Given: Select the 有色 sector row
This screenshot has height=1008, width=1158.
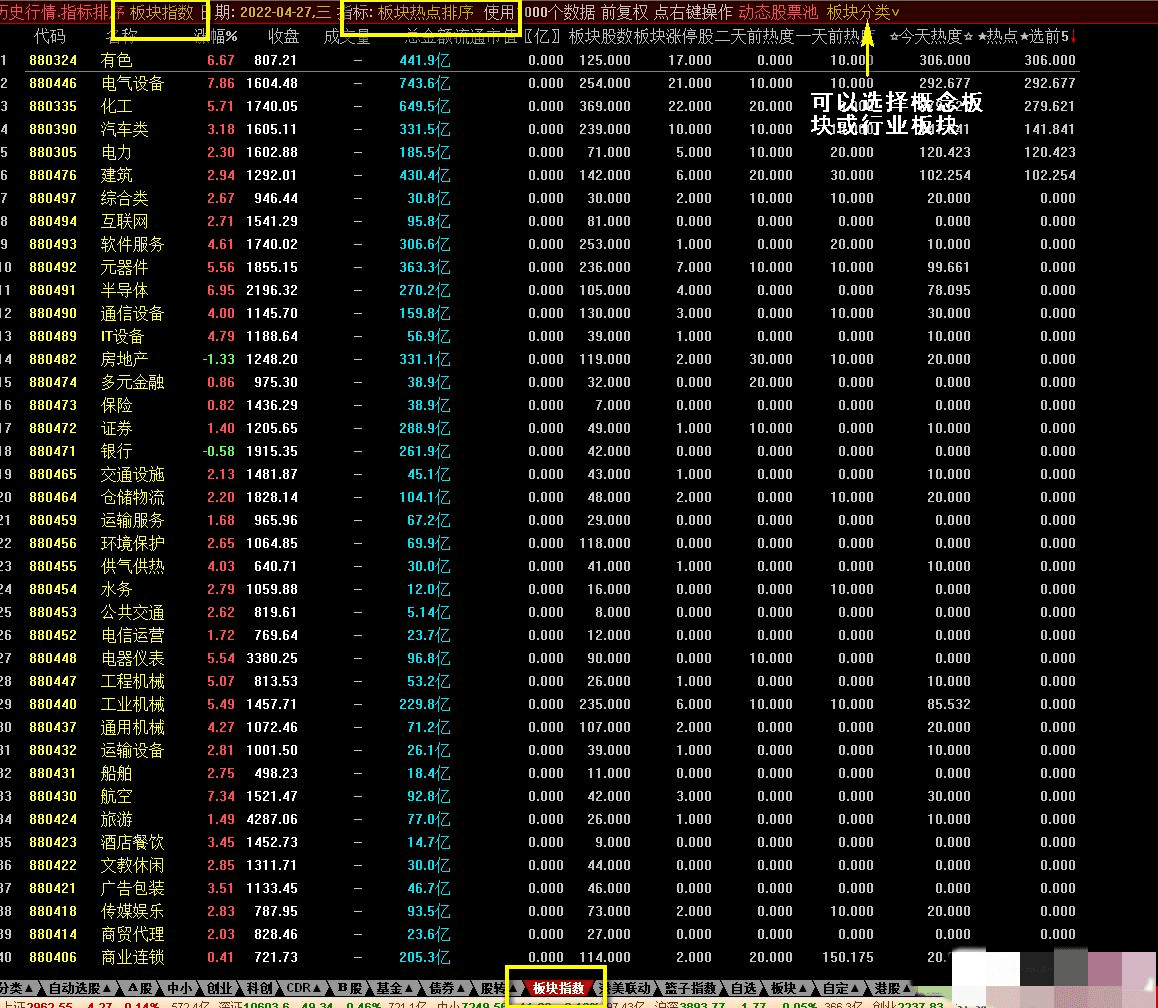Looking at the screenshot, I should [x=116, y=60].
